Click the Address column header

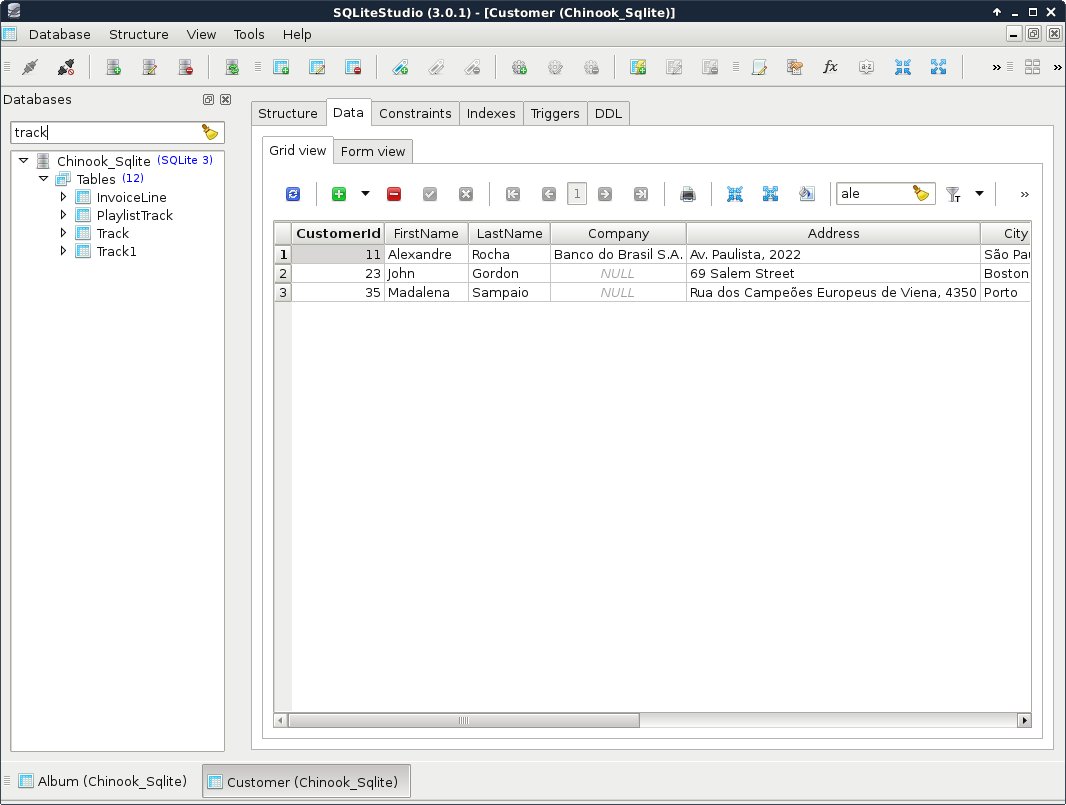click(833, 233)
